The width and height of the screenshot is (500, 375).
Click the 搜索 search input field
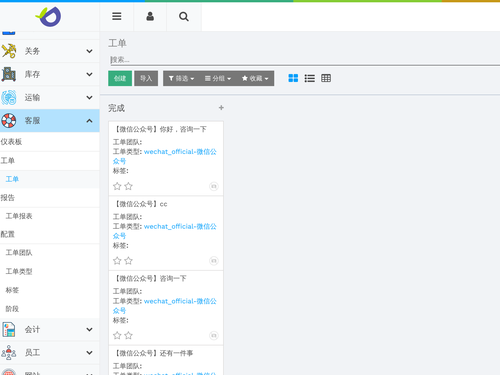(x=305, y=60)
